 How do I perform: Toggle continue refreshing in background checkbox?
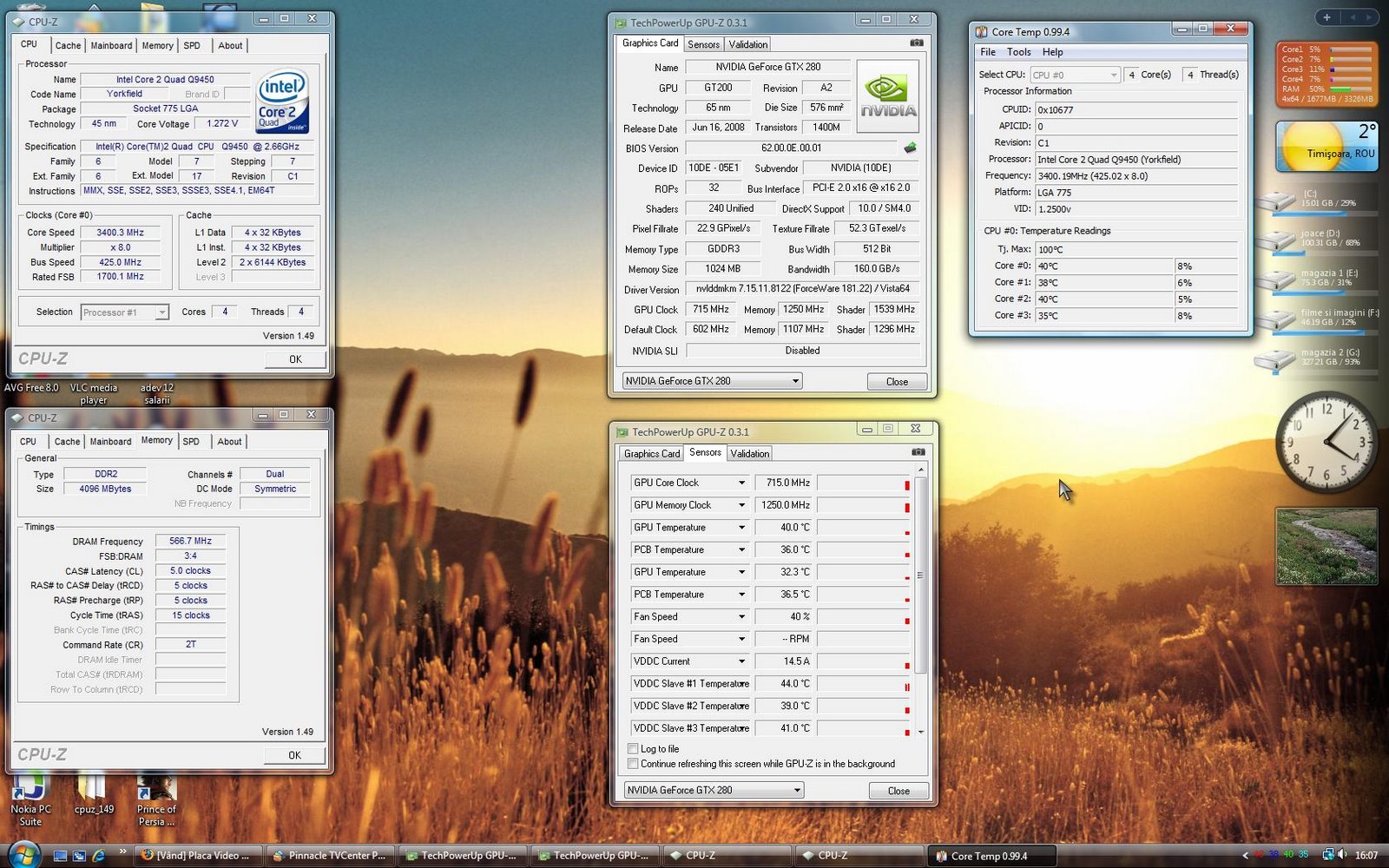click(x=633, y=764)
